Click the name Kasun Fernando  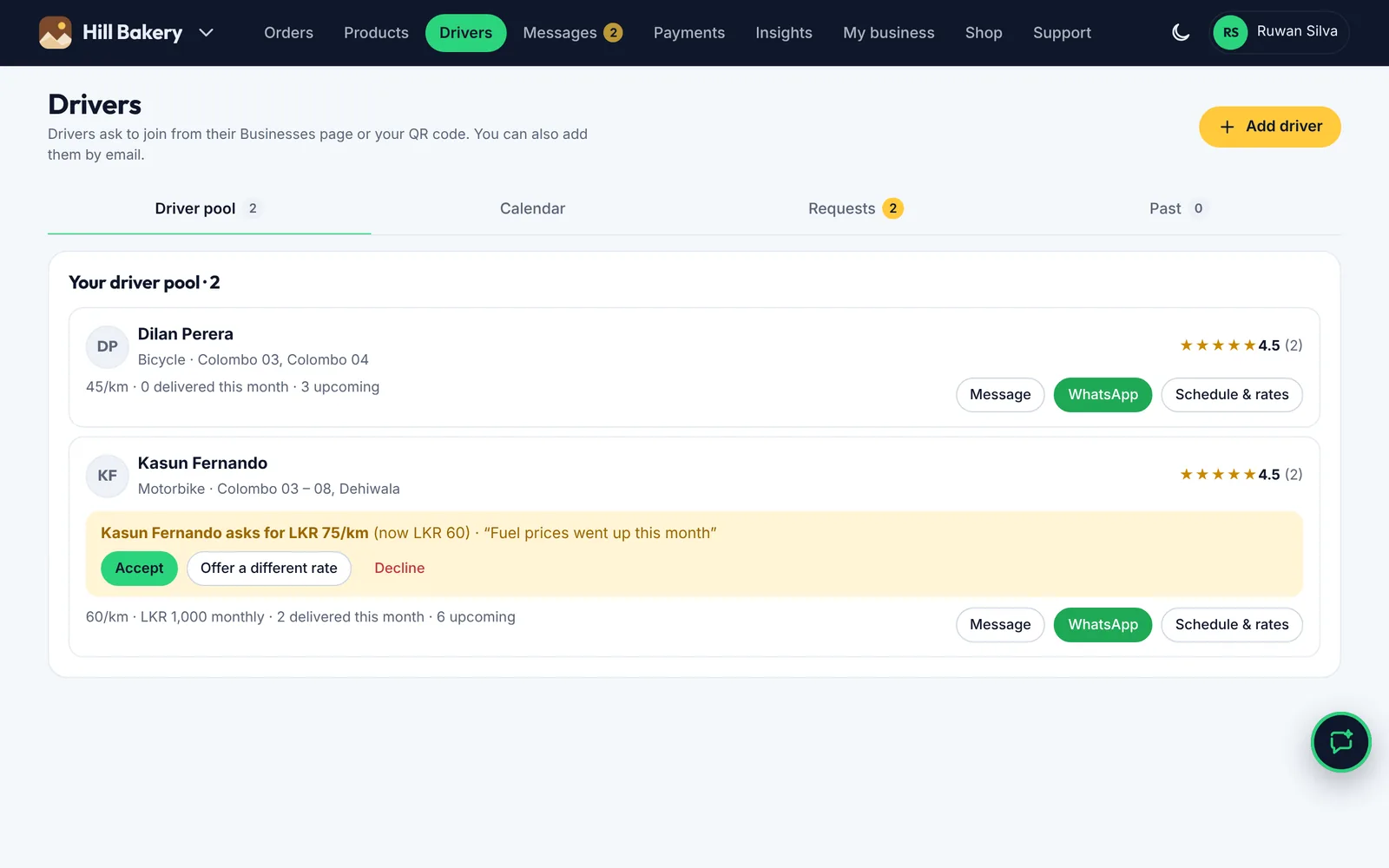202,464
